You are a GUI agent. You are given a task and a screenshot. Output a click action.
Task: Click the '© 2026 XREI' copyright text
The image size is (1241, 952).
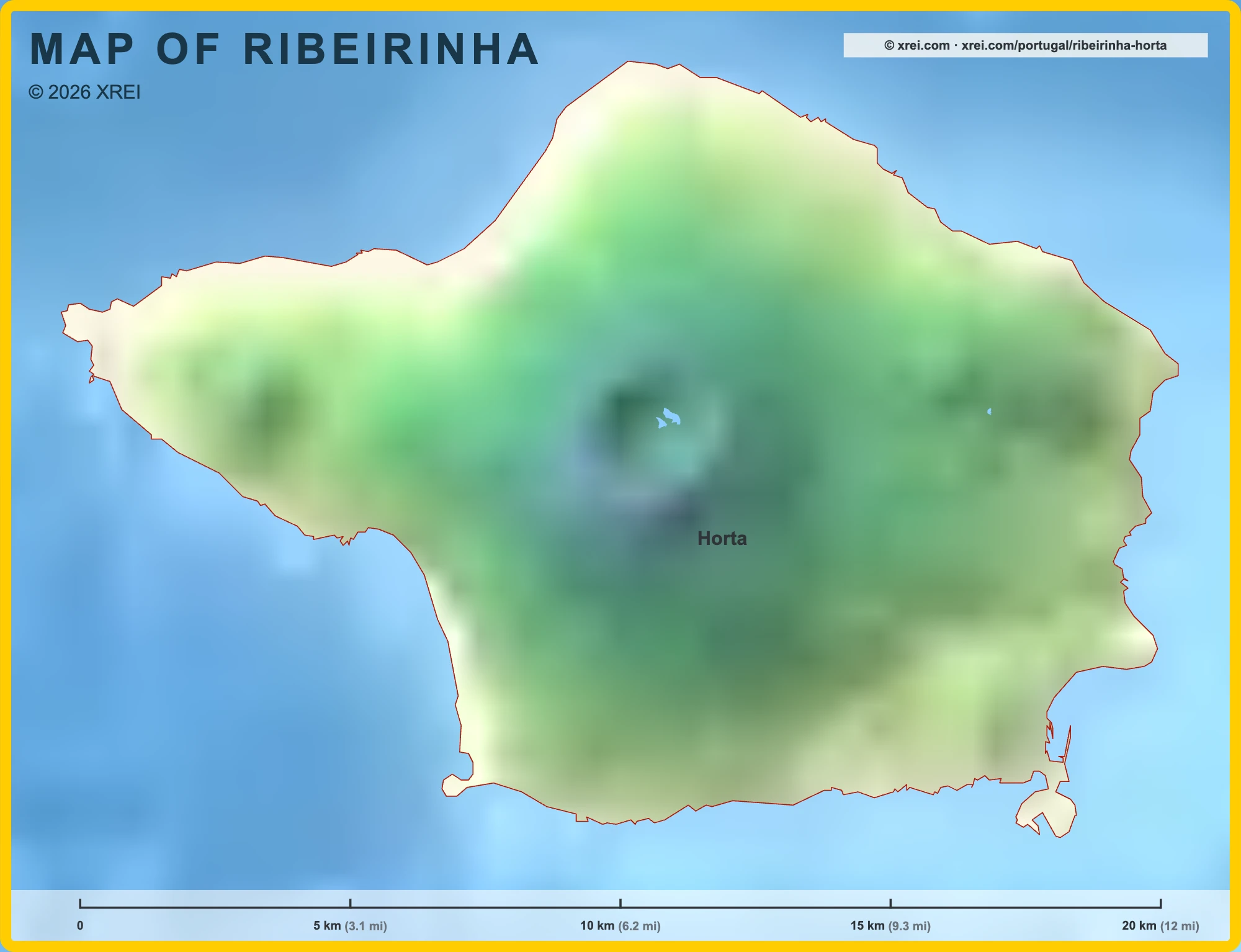[84, 92]
